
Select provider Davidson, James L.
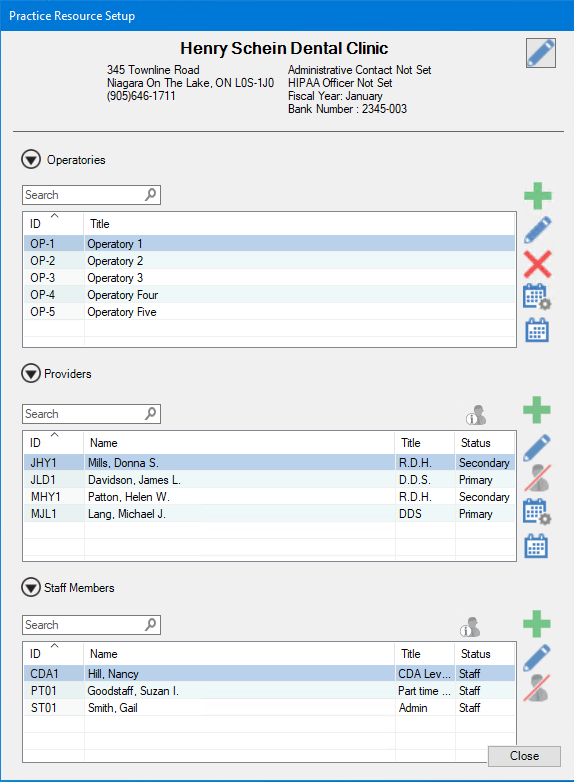pyautogui.click(x=269, y=480)
